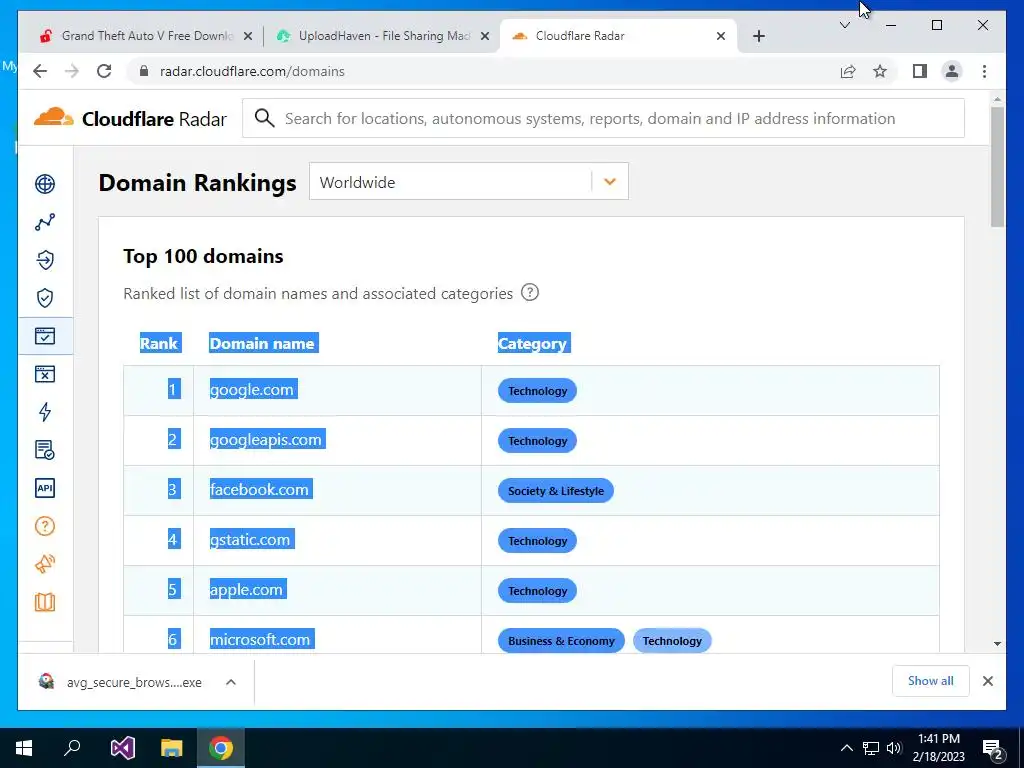Click the share page icon in address bar
Viewport: 1024px width, 768px height.
(x=848, y=71)
